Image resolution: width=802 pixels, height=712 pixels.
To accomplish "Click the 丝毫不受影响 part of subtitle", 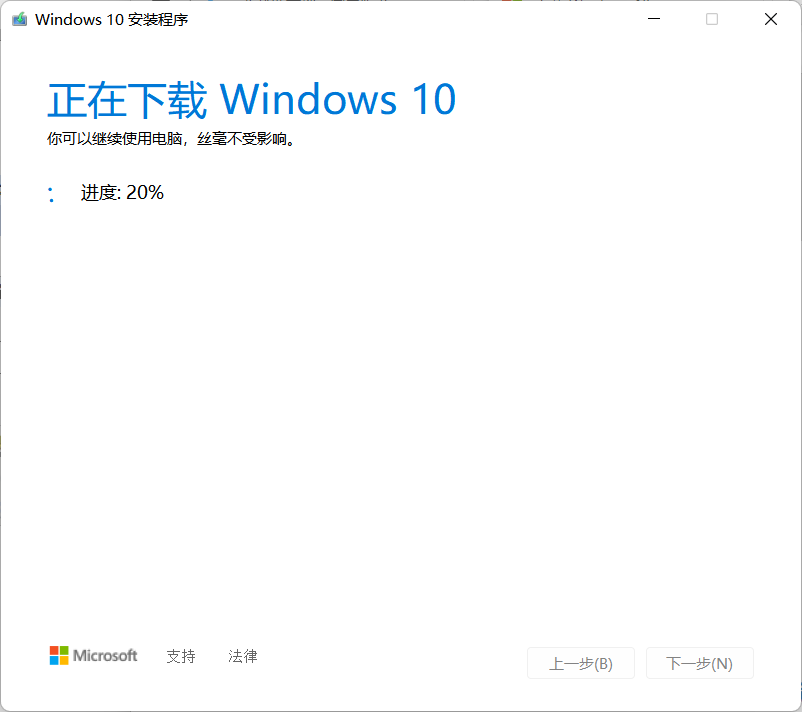I will coord(241,139).
